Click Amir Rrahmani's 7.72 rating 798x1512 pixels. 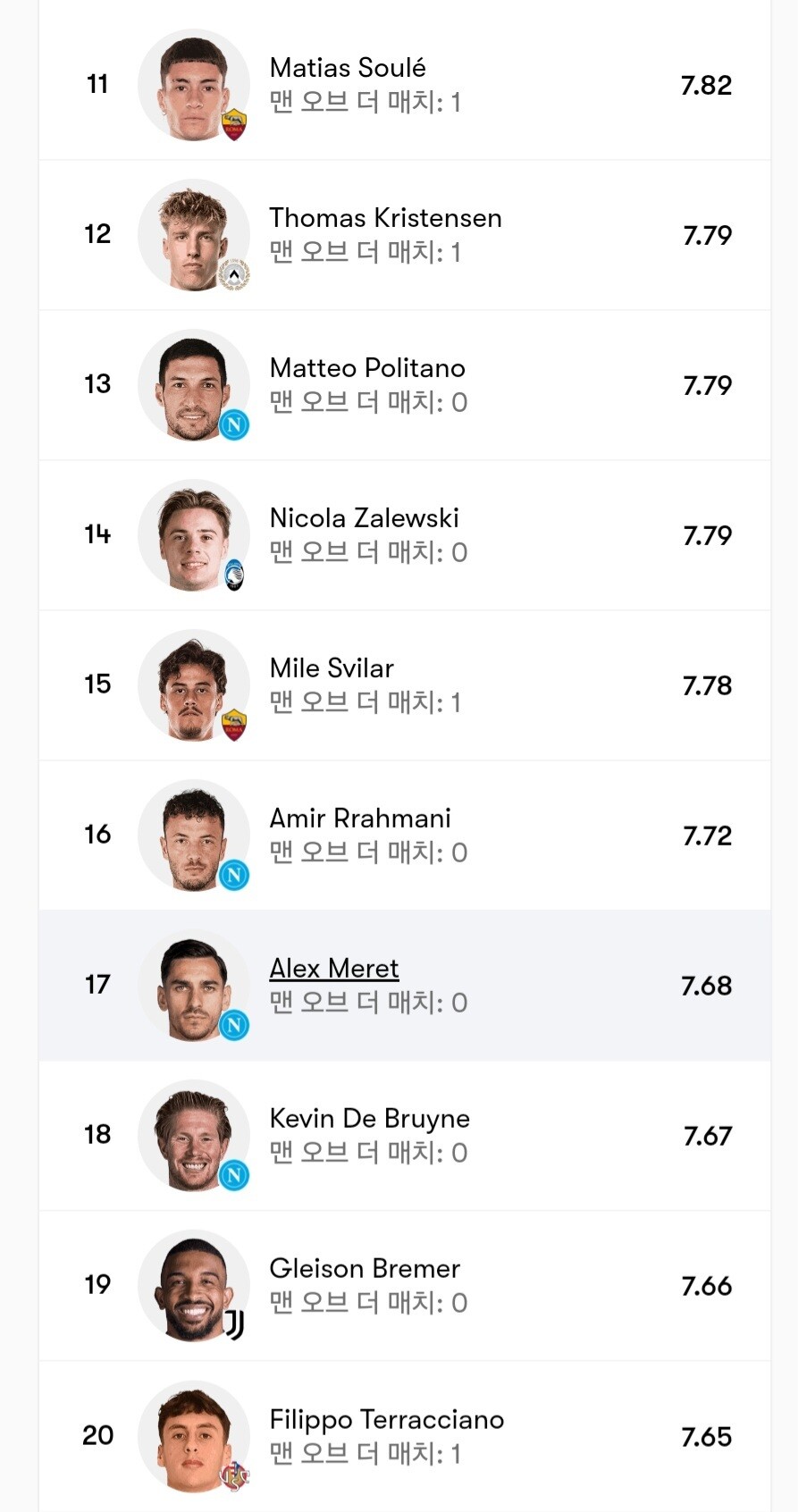pos(707,836)
